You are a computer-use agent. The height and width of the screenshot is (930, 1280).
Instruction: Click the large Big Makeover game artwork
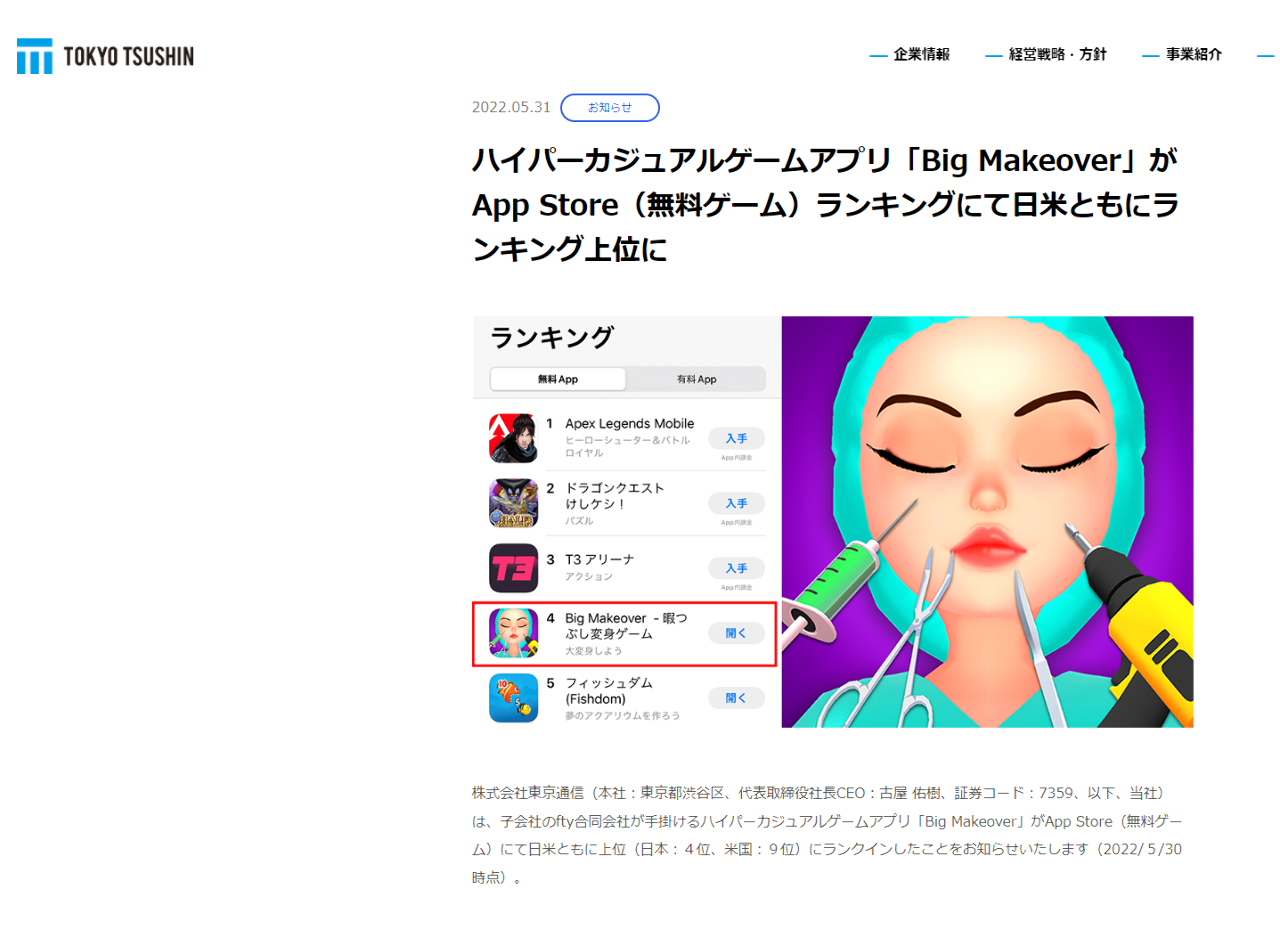coord(987,522)
